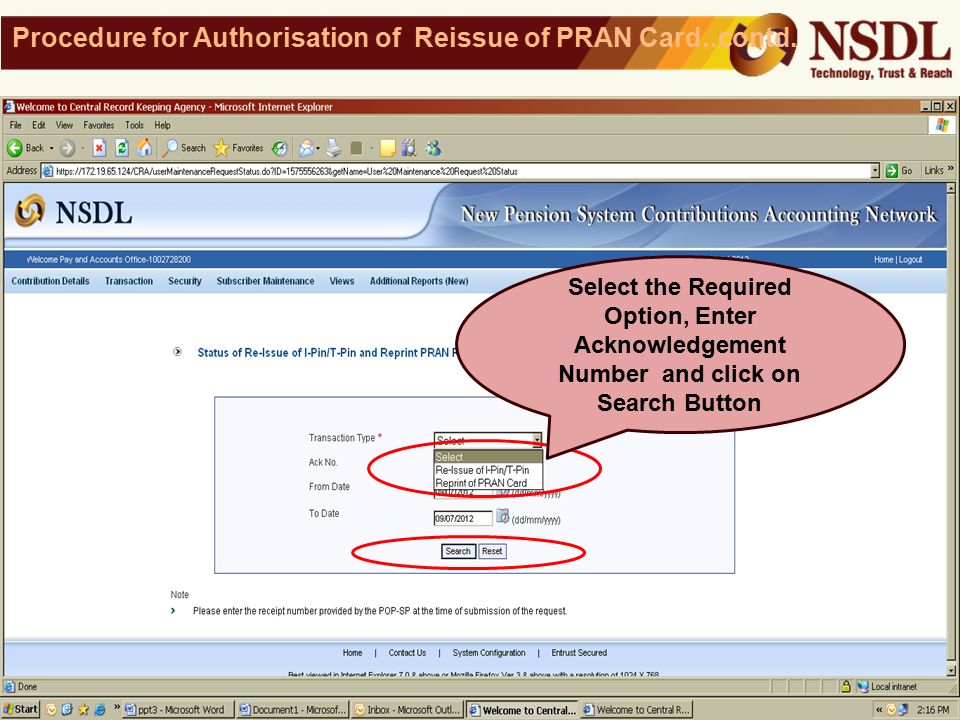Click the Research toolbar icon
This screenshot has height=720, width=960.
(x=409, y=148)
